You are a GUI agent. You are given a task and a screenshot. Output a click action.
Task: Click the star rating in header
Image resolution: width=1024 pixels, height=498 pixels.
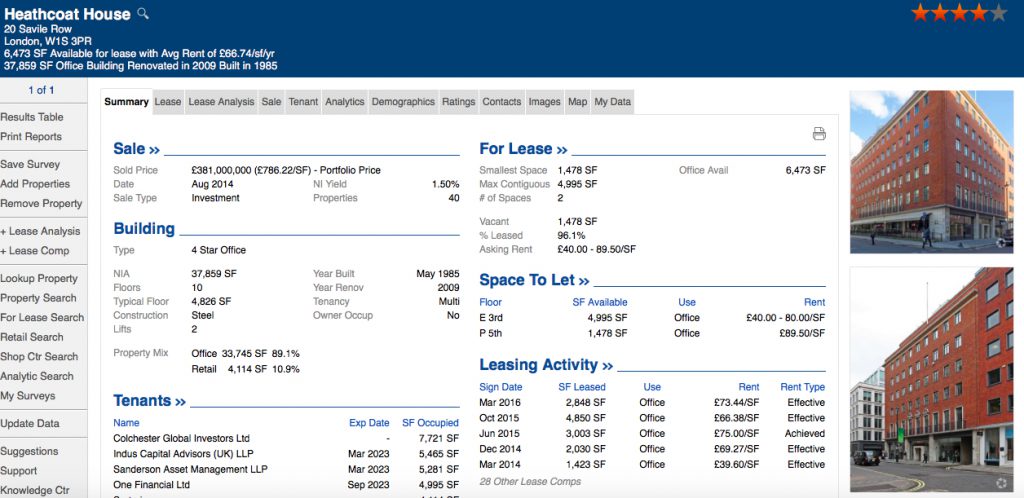point(958,13)
